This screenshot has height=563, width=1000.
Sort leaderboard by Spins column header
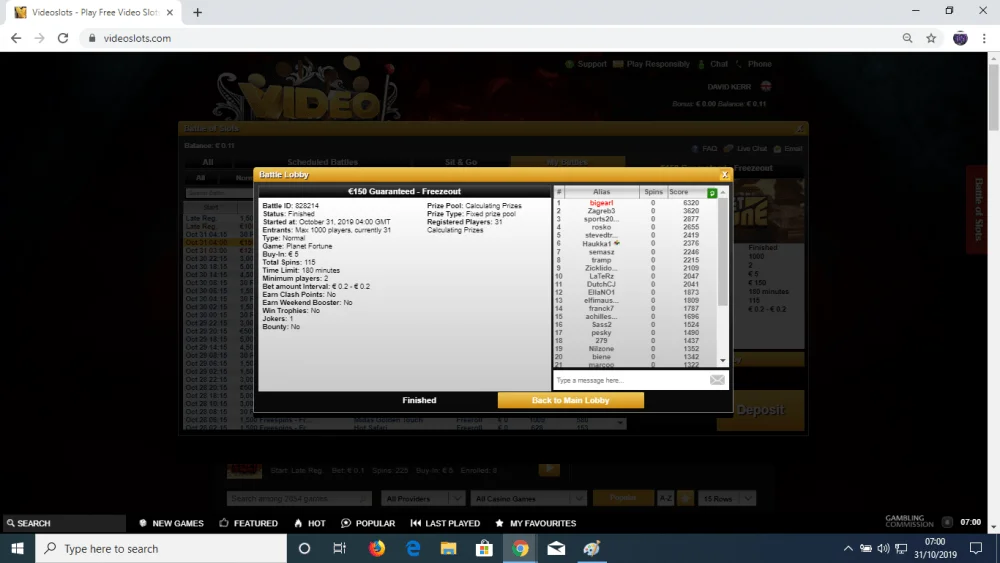[653, 192]
